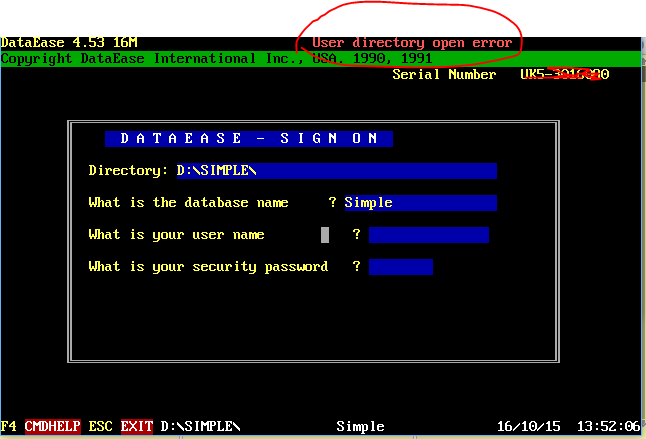The width and height of the screenshot is (646, 439).
Task: Click the 'What is the database name' prompt
Action: 188,203
